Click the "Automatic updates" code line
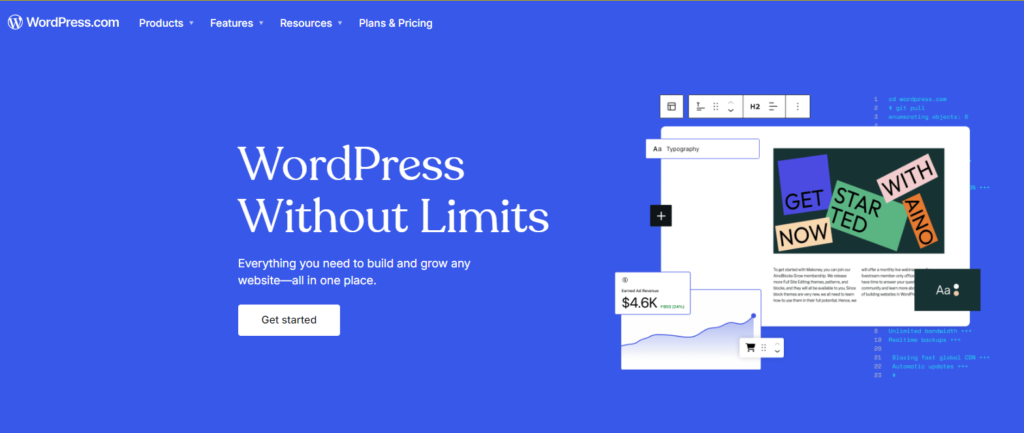 [x=930, y=366]
